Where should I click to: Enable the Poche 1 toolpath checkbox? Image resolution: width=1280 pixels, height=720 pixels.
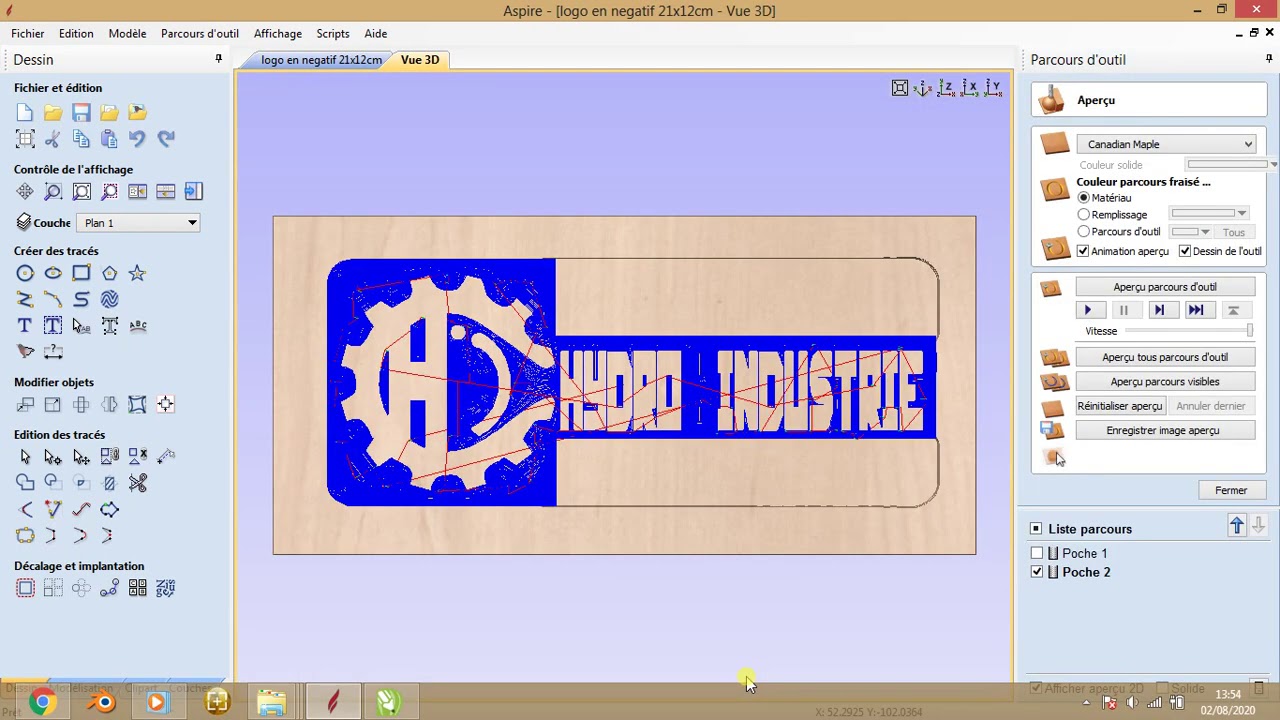[x=1036, y=553]
